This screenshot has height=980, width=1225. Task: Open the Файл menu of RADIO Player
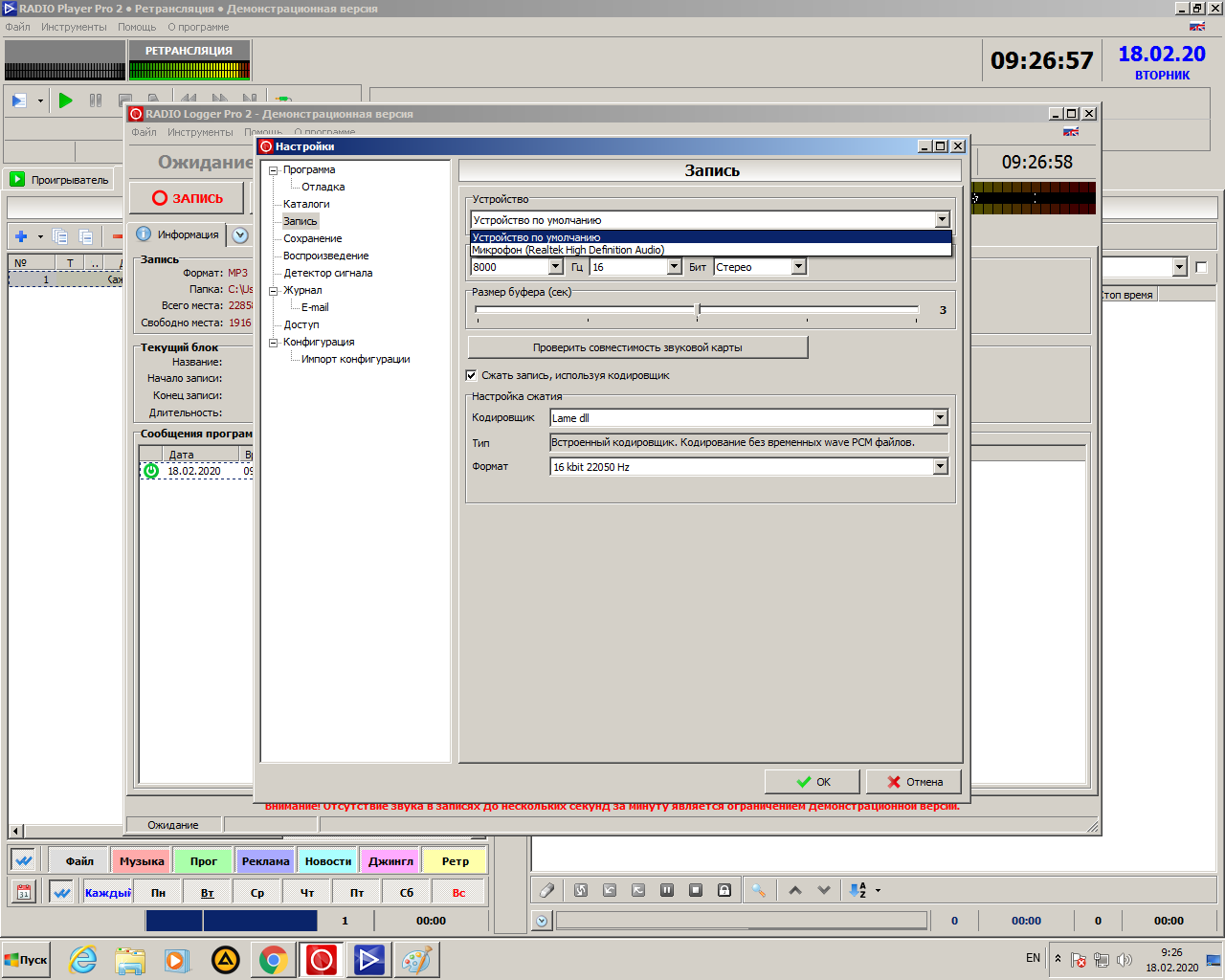pyautogui.click(x=17, y=27)
